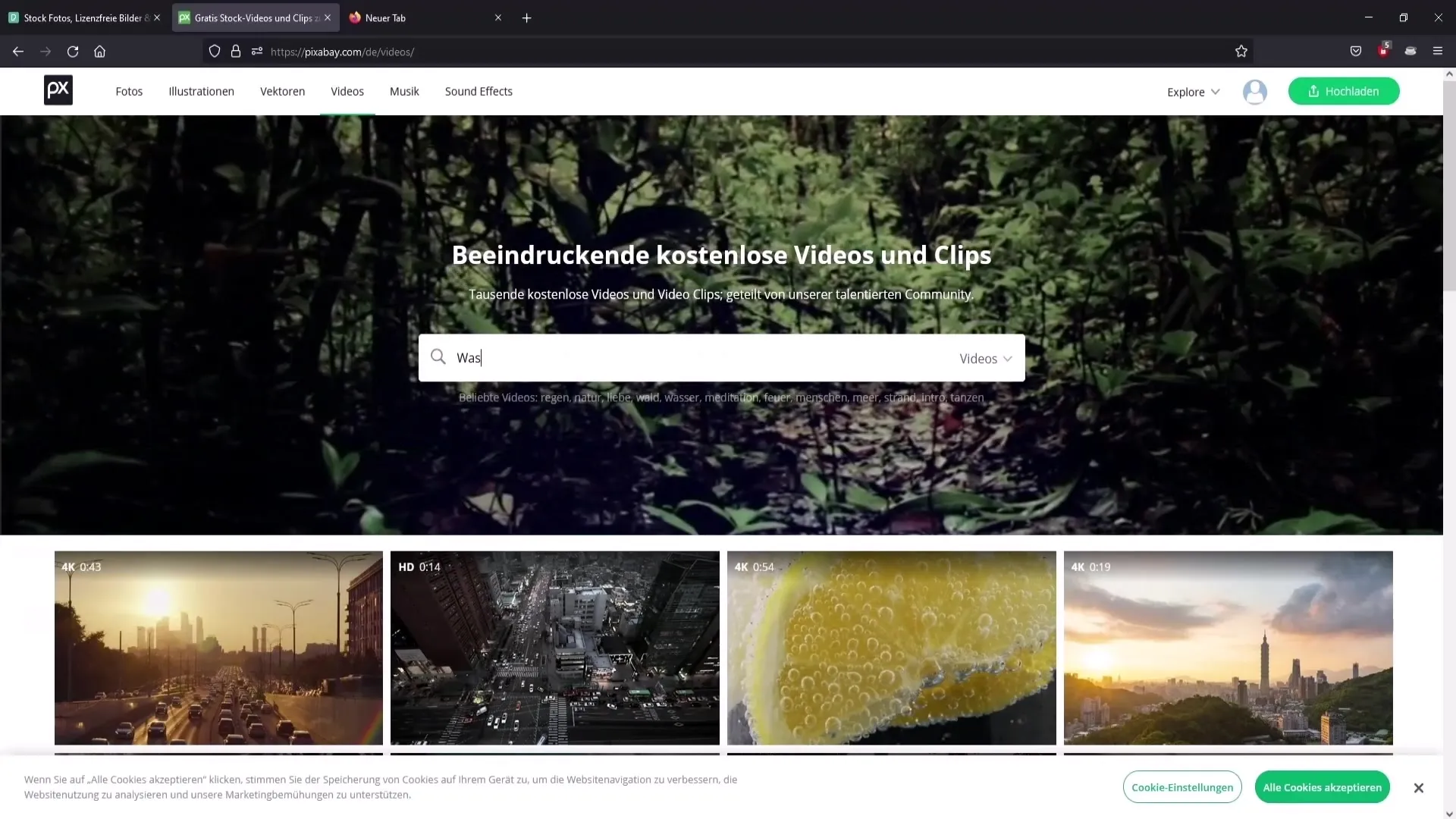1456x819 pixels.
Task: Click the search magnifier icon
Action: (x=438, y=358)
